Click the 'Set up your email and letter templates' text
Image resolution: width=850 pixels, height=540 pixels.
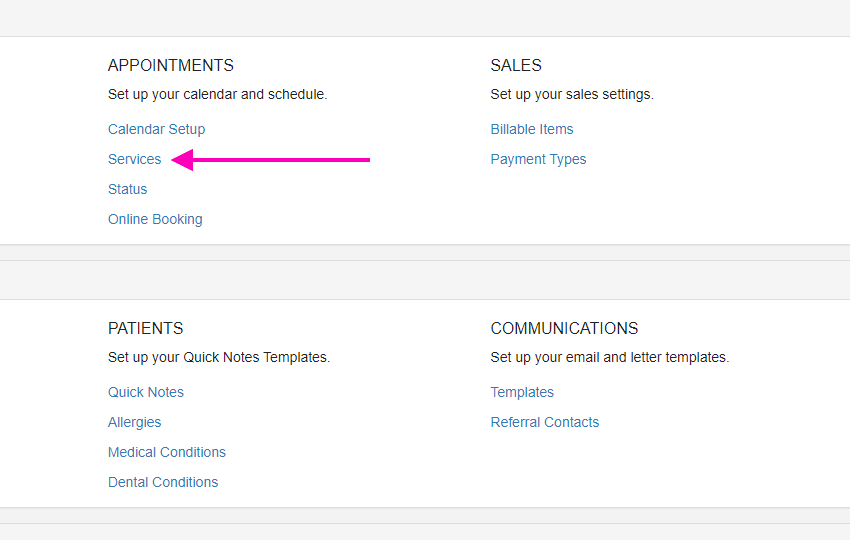pos(610,357)
